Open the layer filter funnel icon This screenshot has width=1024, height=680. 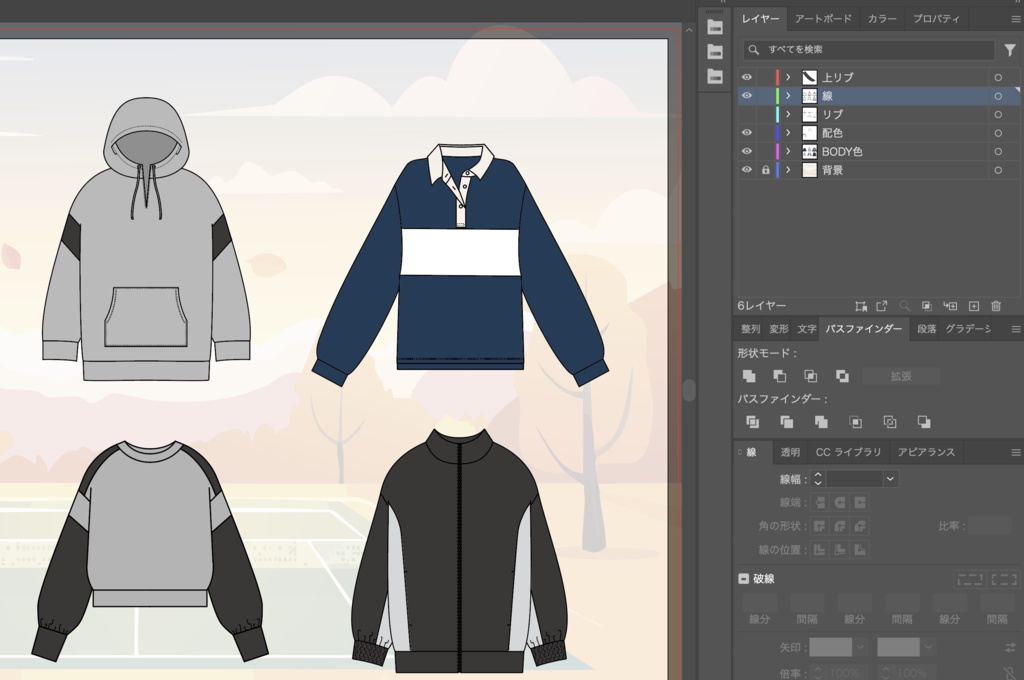click(x=1010, y=50)
